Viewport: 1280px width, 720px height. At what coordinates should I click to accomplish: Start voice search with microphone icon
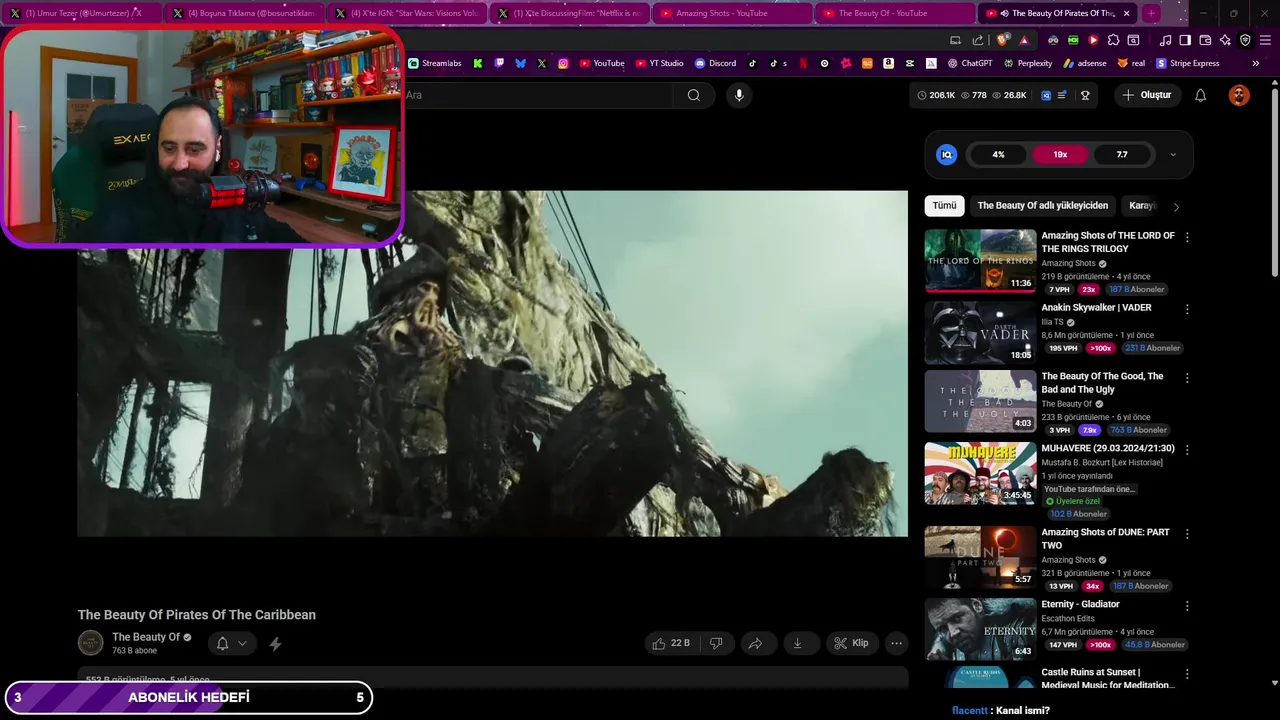pos(739,95)
